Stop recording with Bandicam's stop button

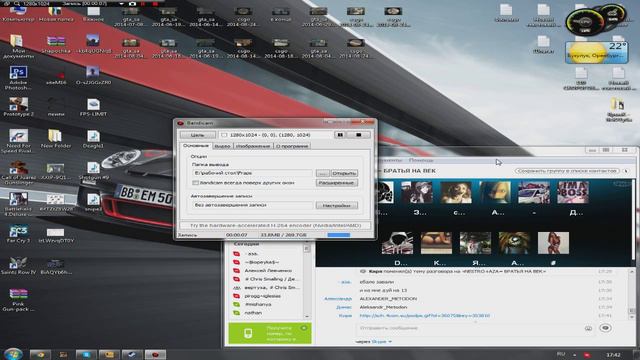coord(359,135)
